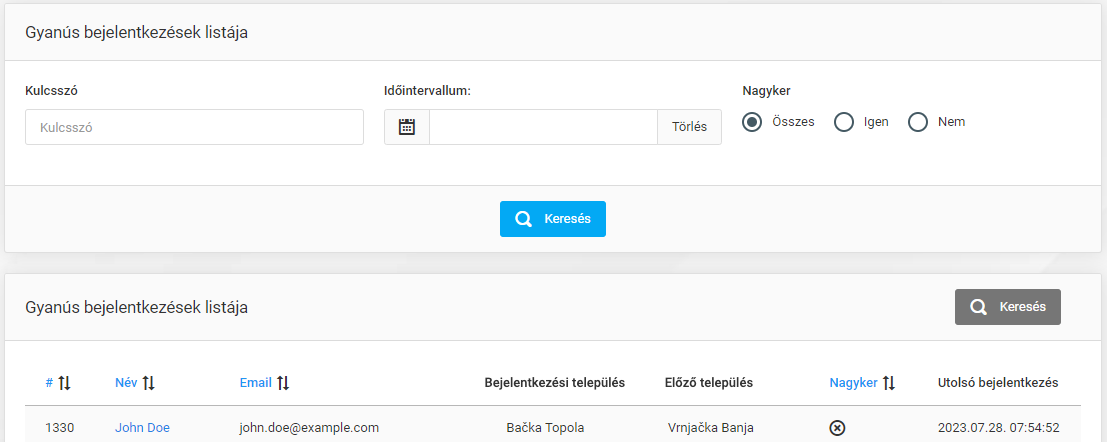1107x442 pixels.
Task: Click the Időintervallum date range field
Action: pos(544,127)
